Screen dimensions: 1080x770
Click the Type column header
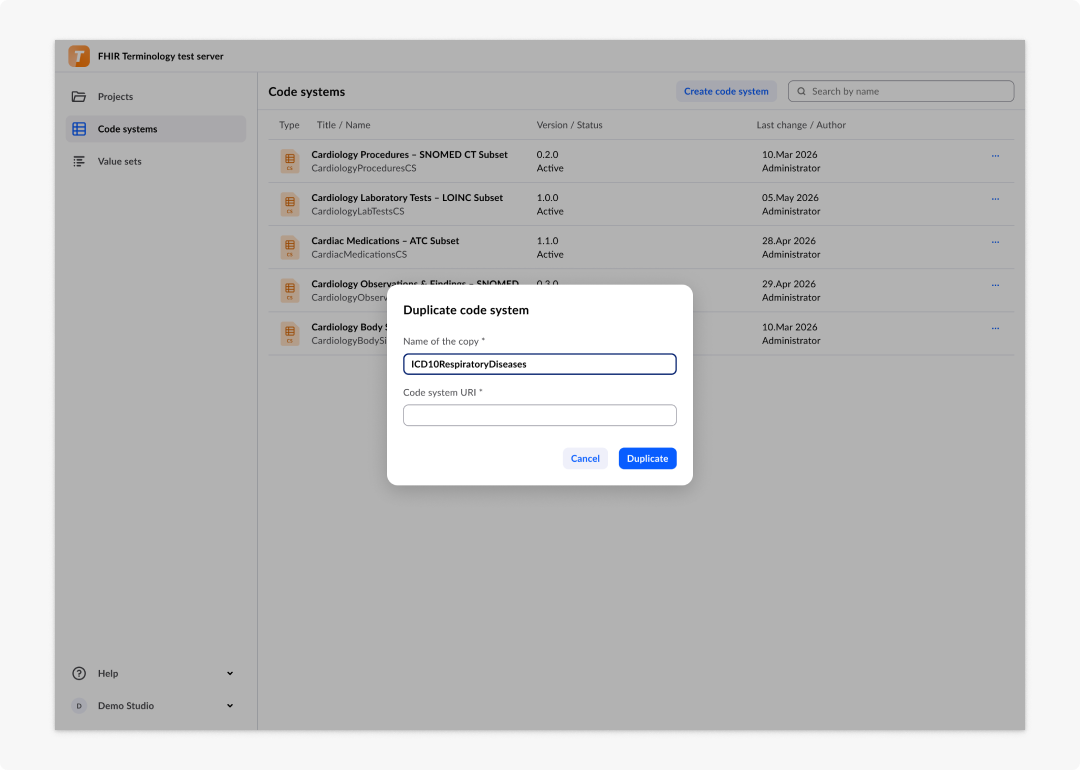click(289, 125)
